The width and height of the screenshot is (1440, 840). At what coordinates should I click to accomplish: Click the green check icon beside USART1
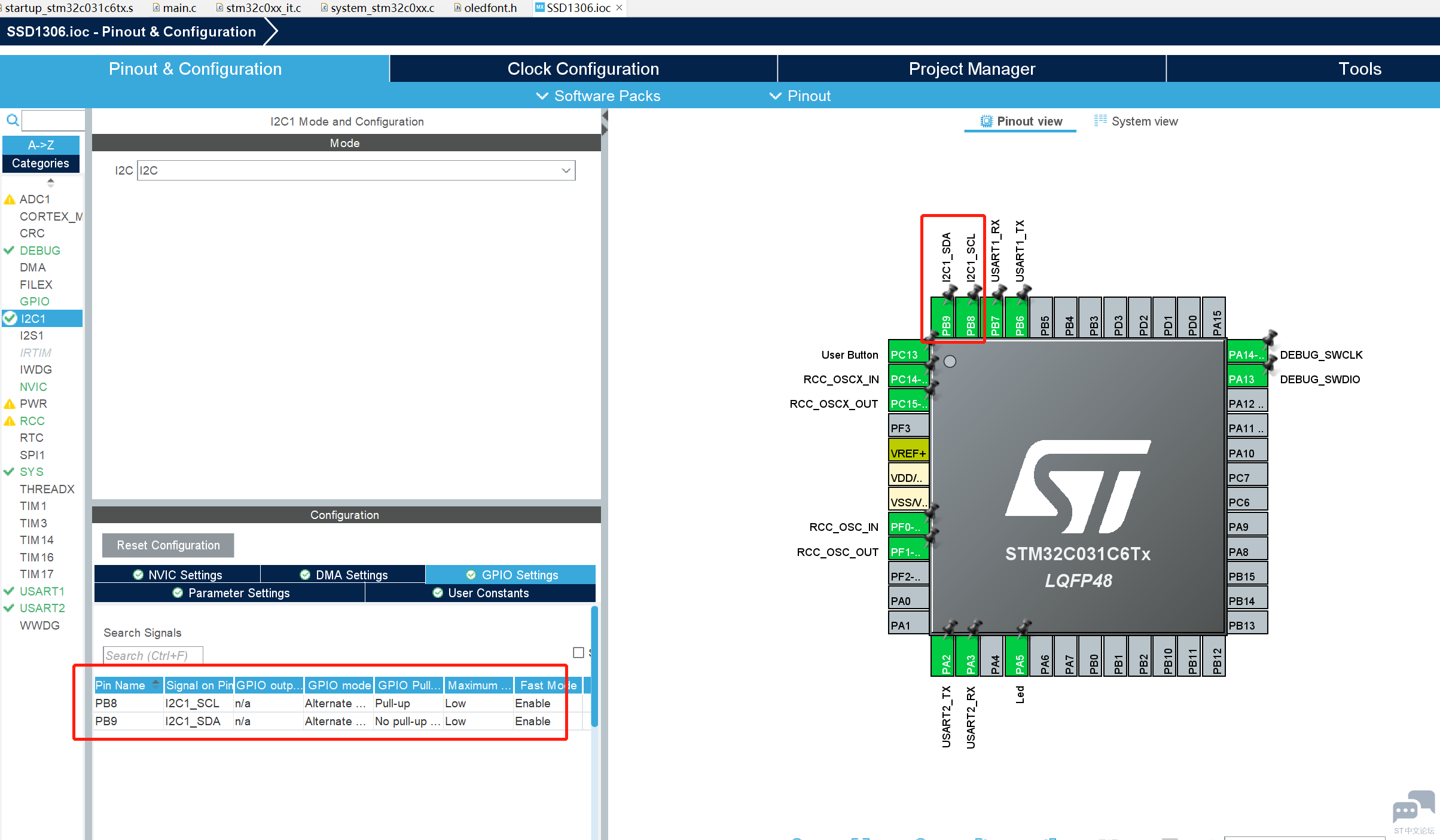[9, 591]
